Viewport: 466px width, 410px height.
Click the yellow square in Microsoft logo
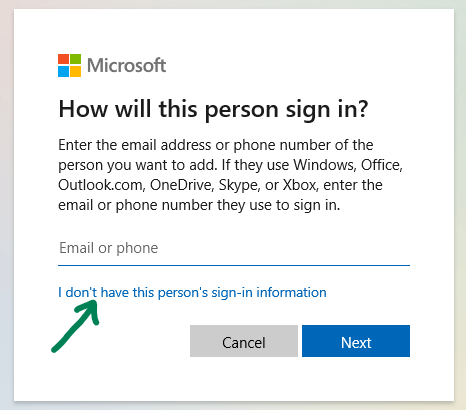[x=75, y=71]
